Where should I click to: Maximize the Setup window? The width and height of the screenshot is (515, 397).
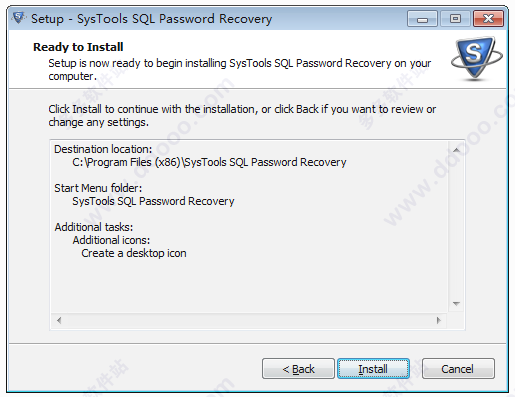click(x=455, y=19)
